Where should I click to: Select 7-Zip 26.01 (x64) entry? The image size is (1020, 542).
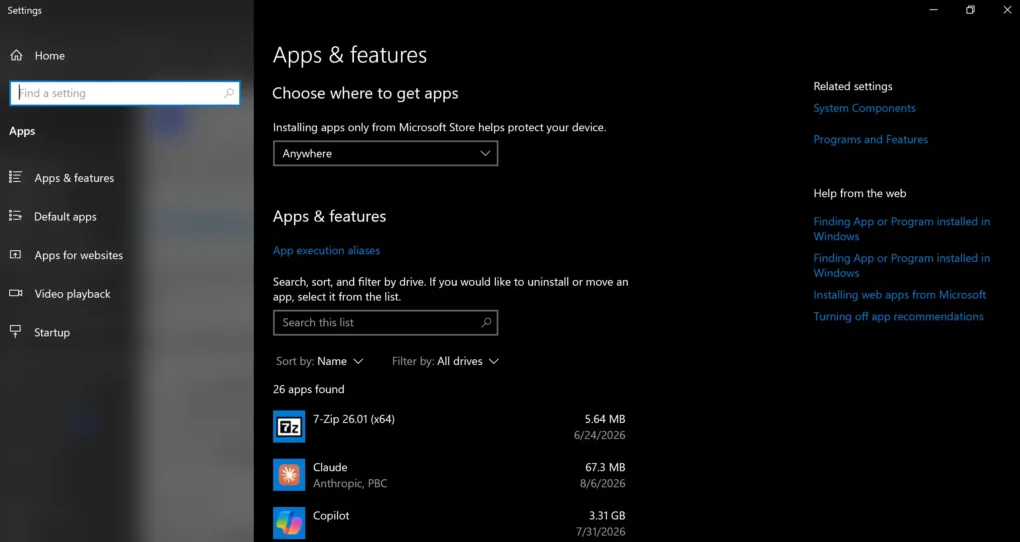tap(354, 419)
